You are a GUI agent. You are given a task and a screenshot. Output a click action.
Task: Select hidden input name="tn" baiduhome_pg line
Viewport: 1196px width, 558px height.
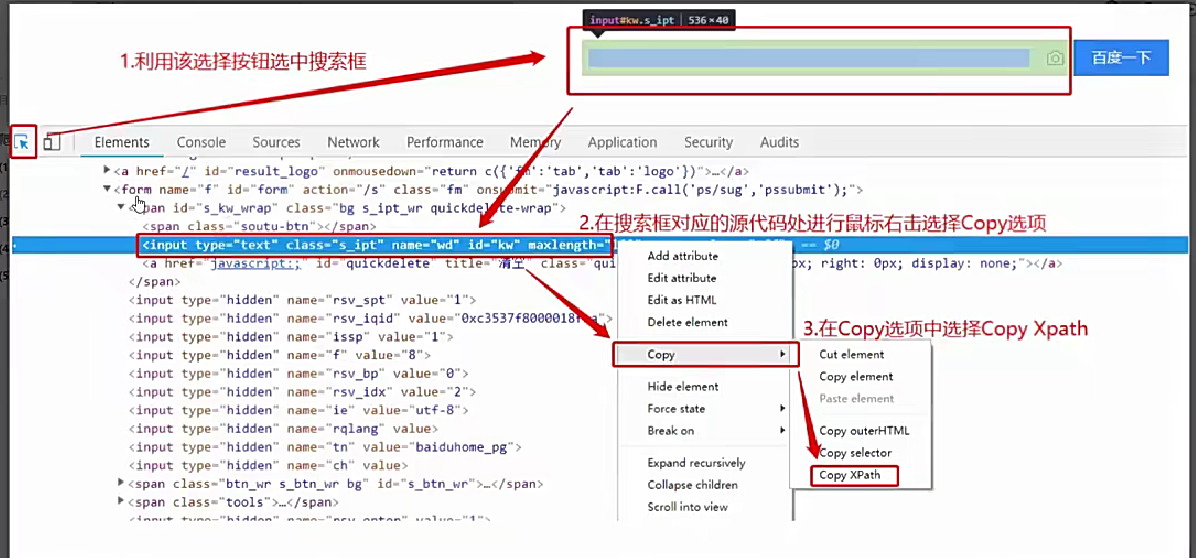(x=325, y=447)
